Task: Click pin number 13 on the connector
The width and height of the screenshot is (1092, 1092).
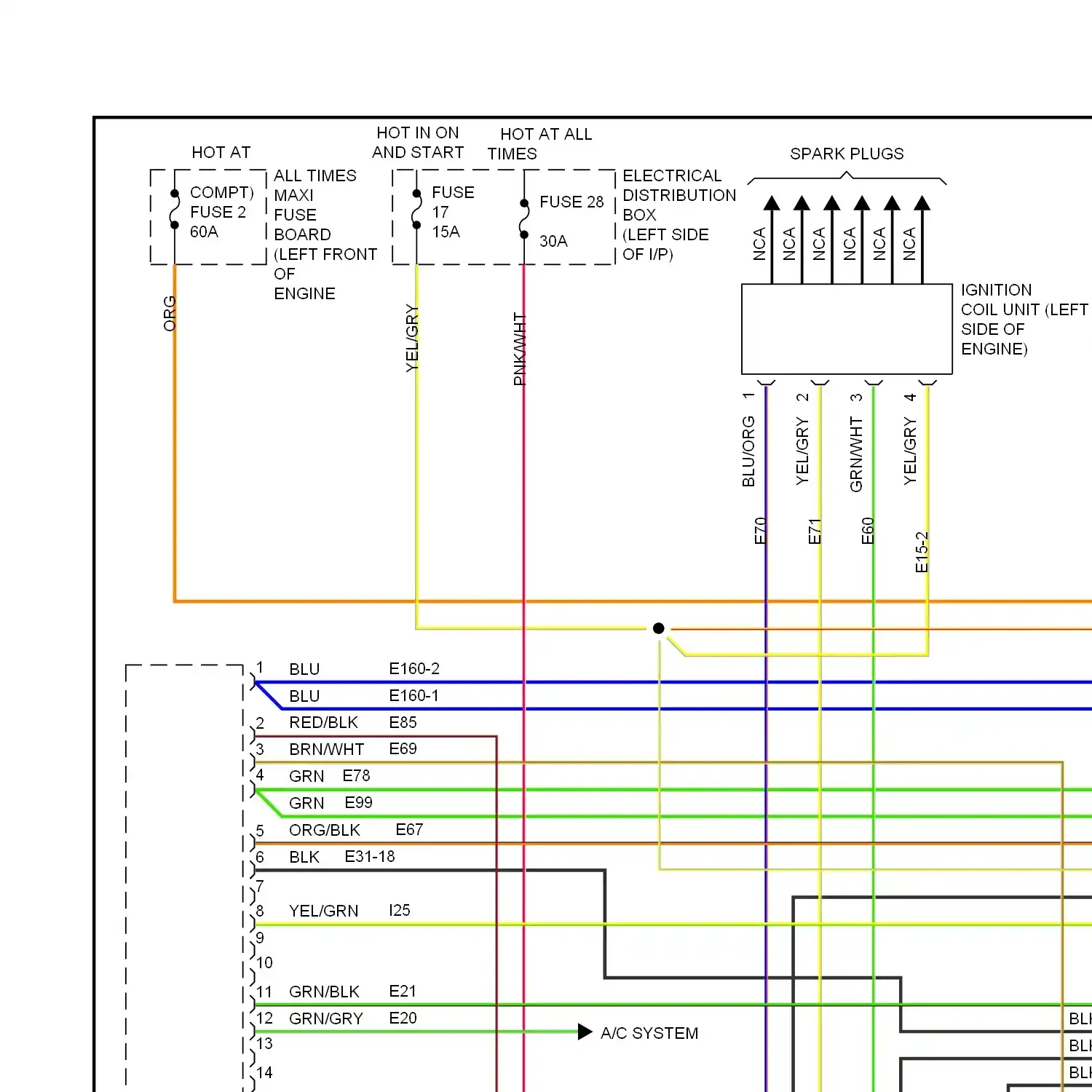Action: (x=264, y=1043)
